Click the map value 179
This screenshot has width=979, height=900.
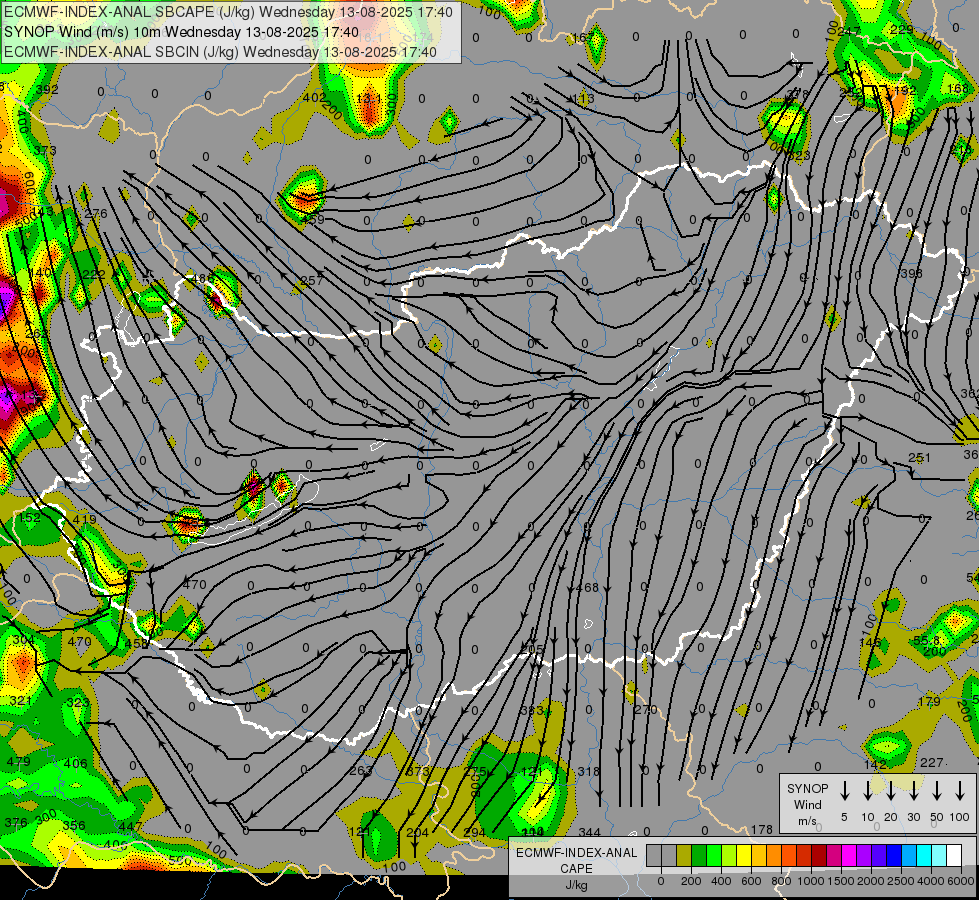point(929,701)
